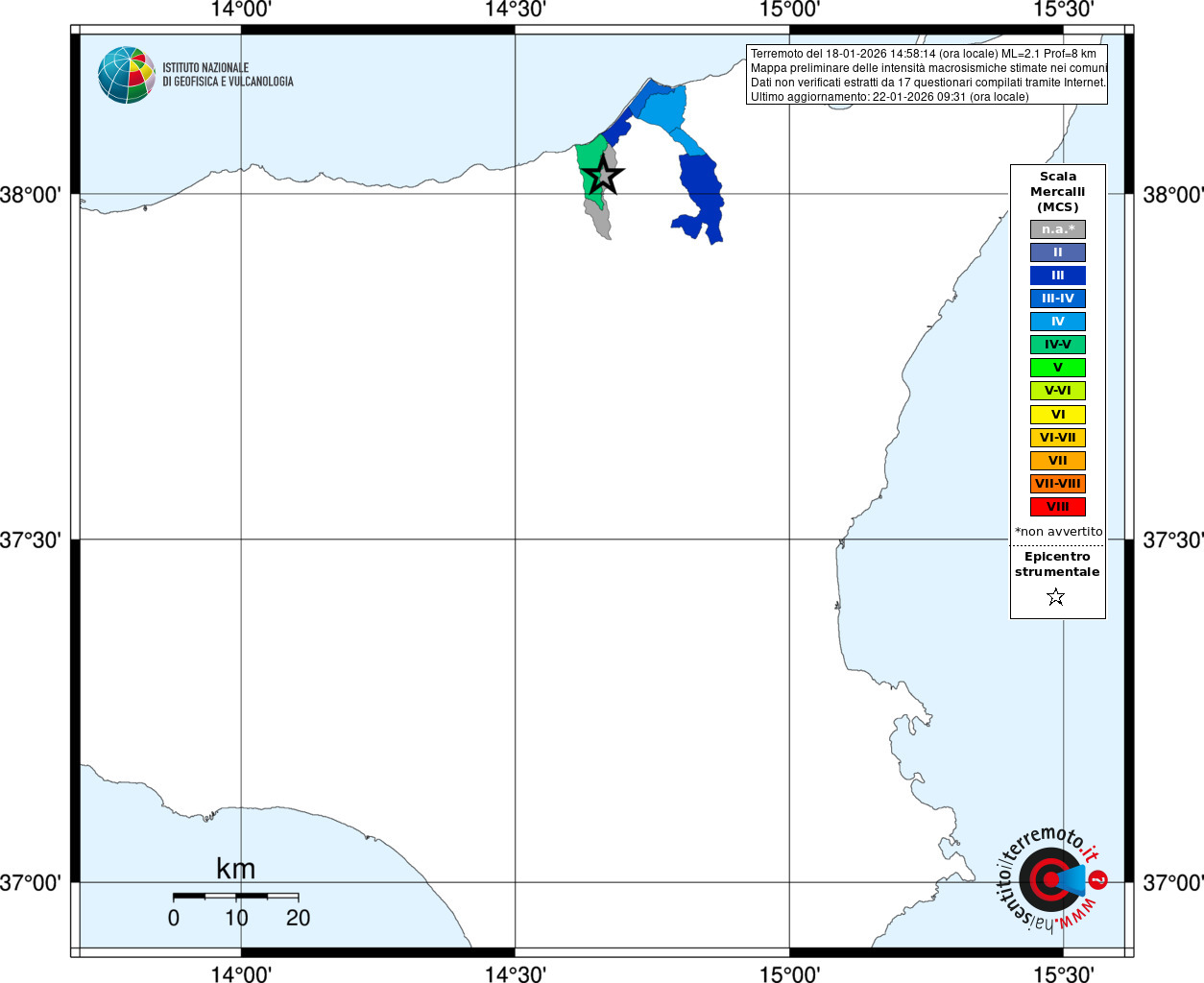This screenshot has width=1204, height=983.
Task: Click the orange VII legend swatch
Action: (x=1058, y=461)
